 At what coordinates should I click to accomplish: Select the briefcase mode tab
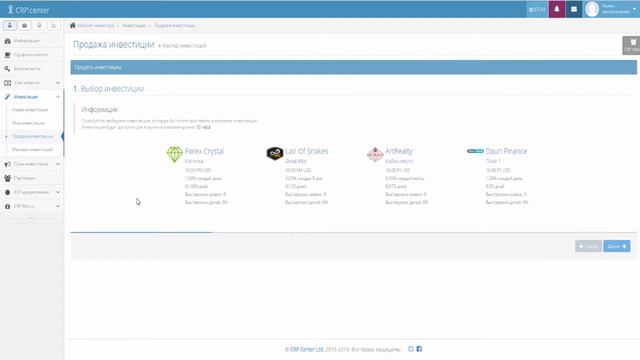click(24, 25)
